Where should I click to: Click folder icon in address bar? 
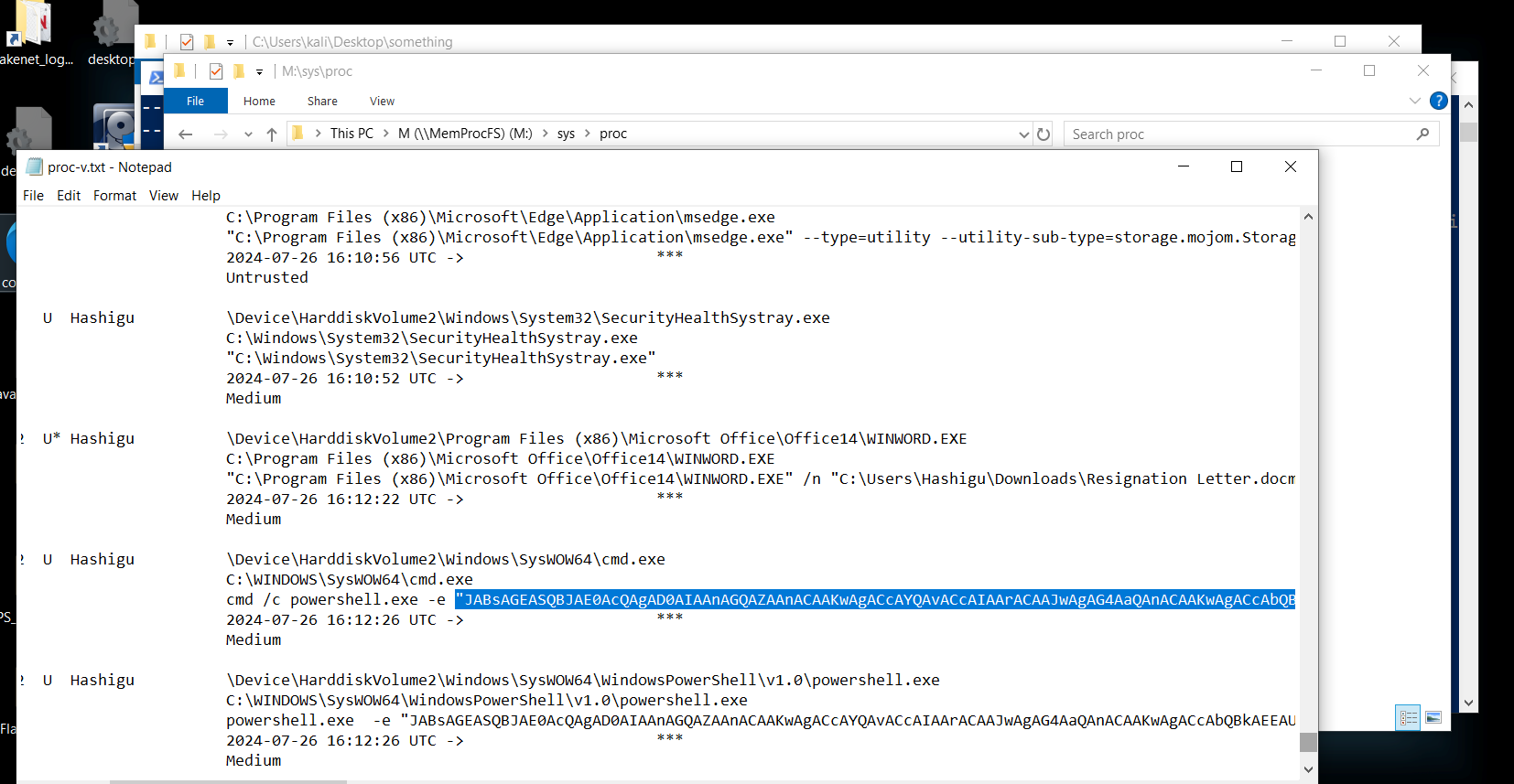[x=297, y=134]
